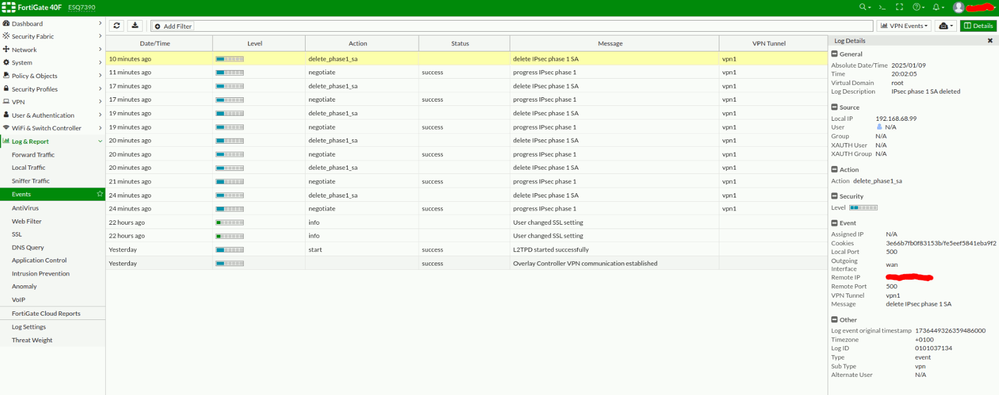The height and width of the screenshot is (395, 999).
Task: Collapse the Other section in Log Details
Action: pyautogui.click(x=835, y=320)
